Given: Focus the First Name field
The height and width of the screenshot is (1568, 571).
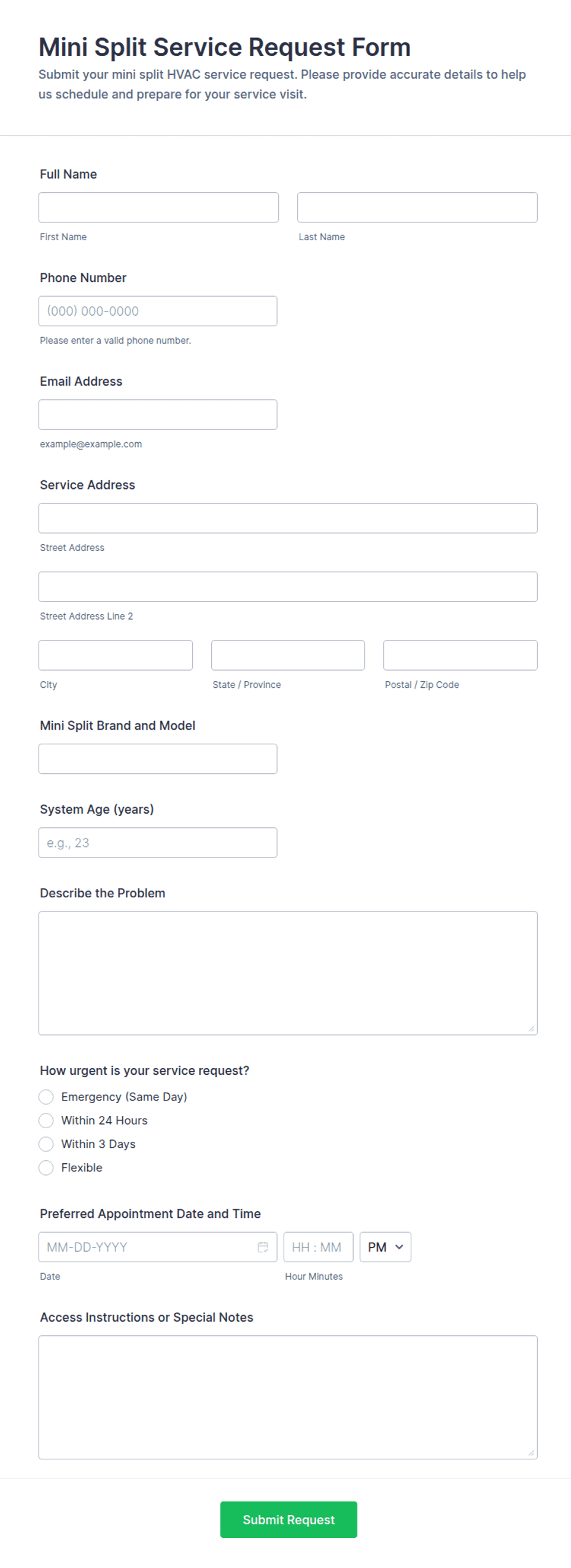Looking at the screenshot, I should point(158,208).
